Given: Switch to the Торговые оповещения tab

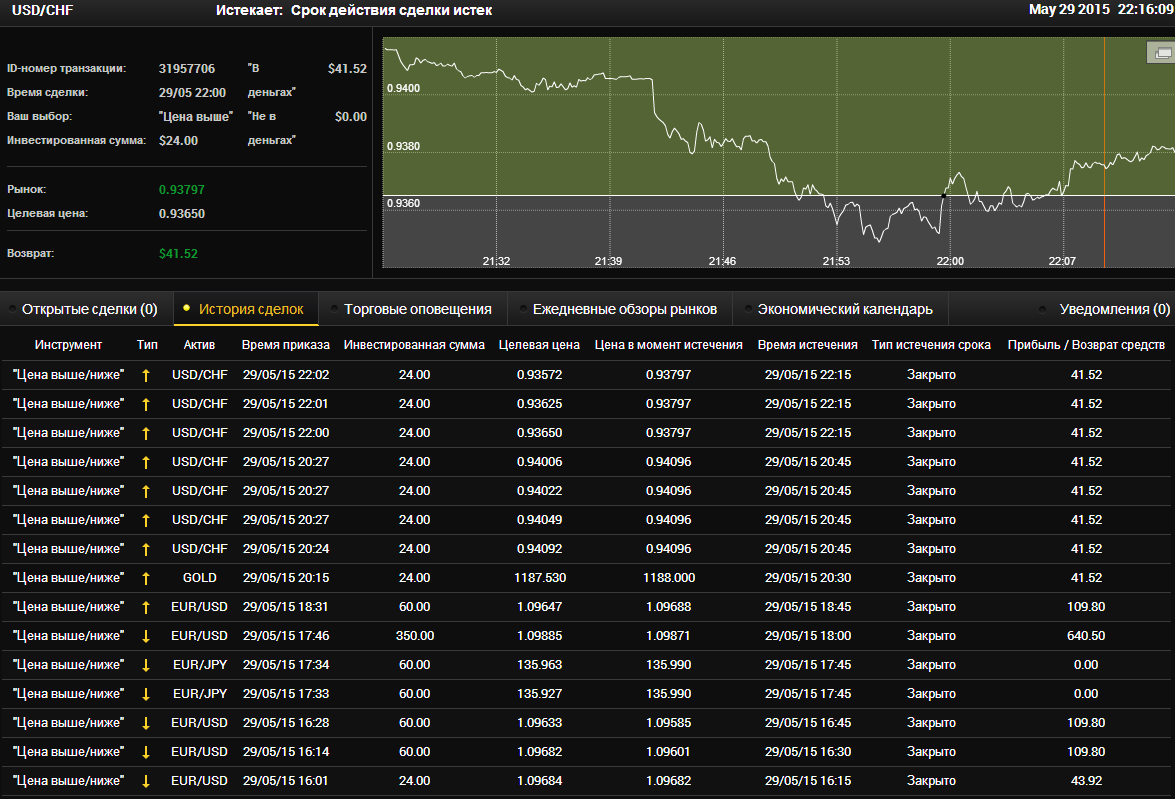Looking at the screenshot, I should [417, 310].
